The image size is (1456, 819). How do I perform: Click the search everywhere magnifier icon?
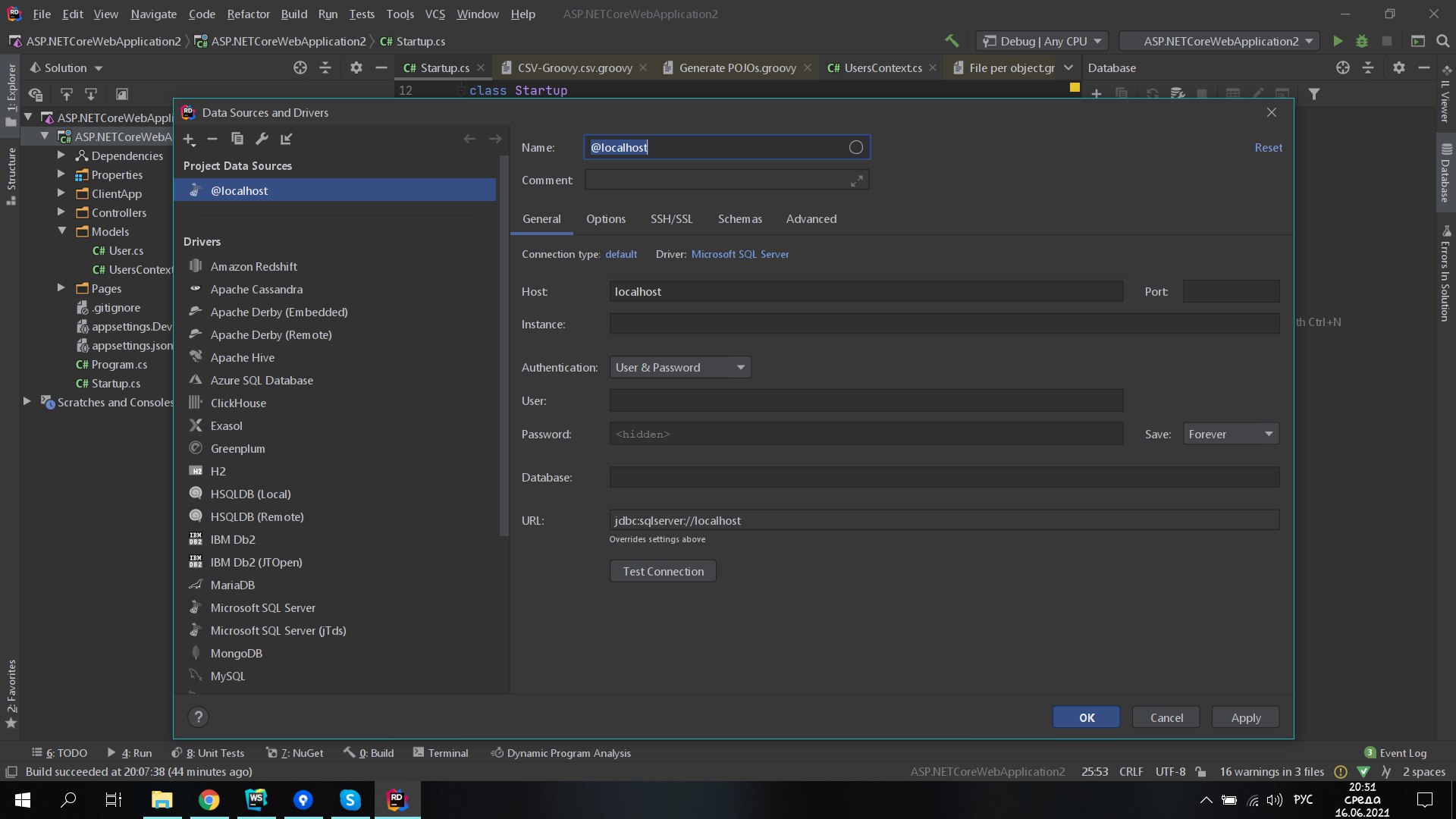tap(1443, 41)
